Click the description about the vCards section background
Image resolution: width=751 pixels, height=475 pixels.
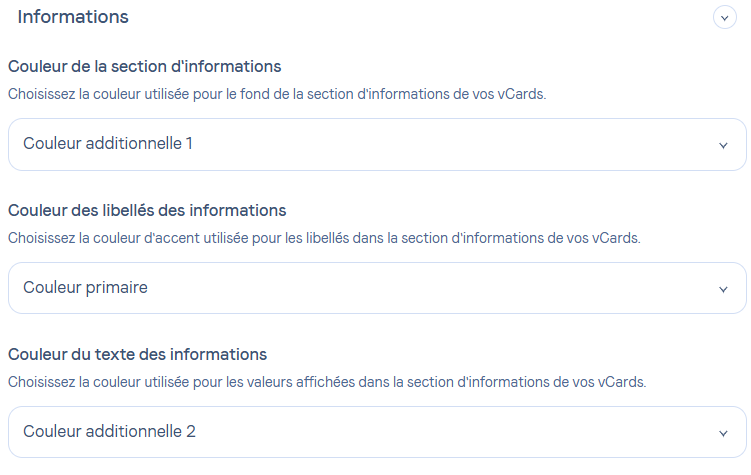(x=277, y=95)
